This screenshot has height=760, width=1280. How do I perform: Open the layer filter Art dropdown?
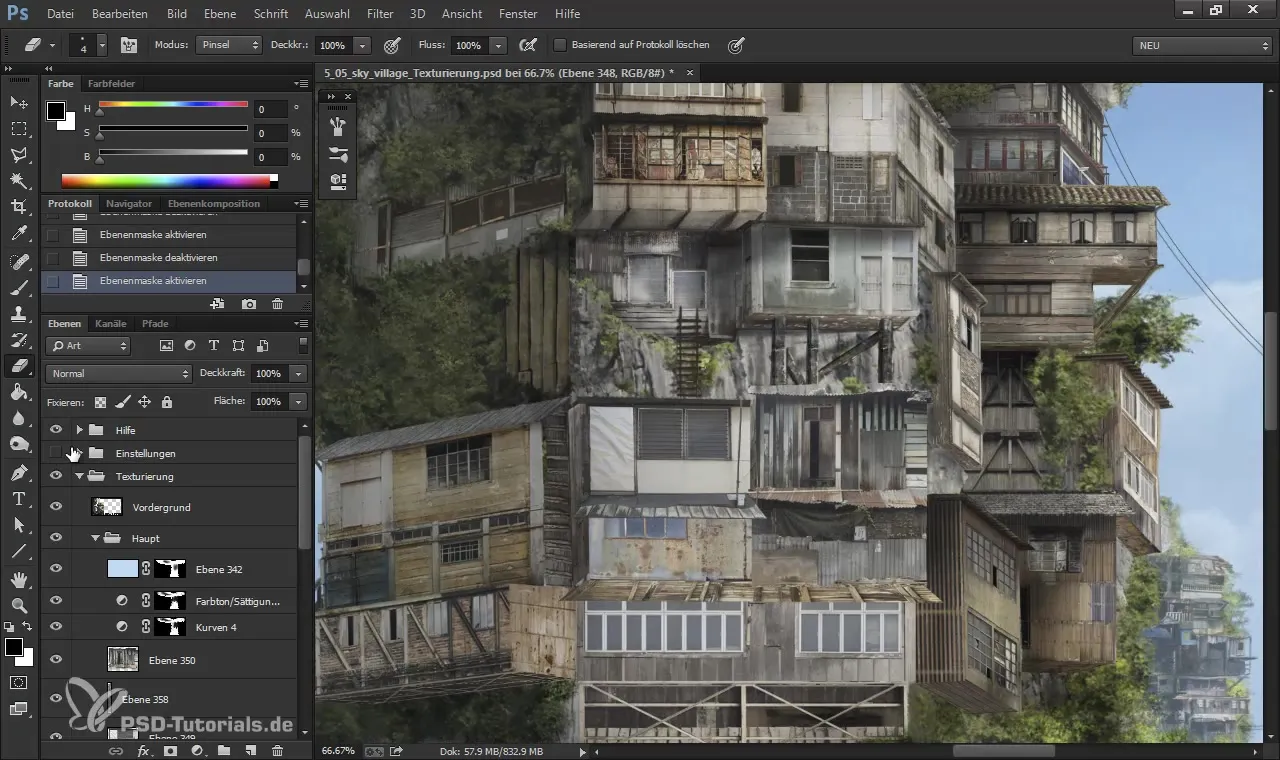[x=88, y=346]
